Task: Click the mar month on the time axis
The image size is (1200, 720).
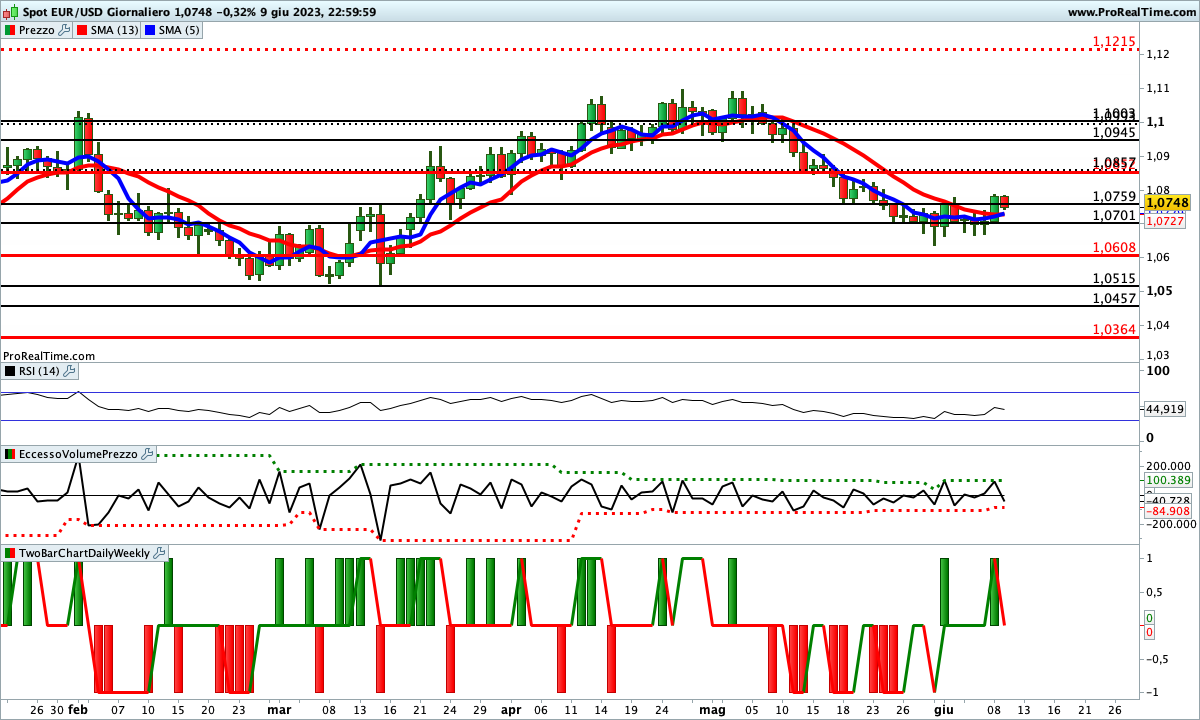Action: coord(280,709)
